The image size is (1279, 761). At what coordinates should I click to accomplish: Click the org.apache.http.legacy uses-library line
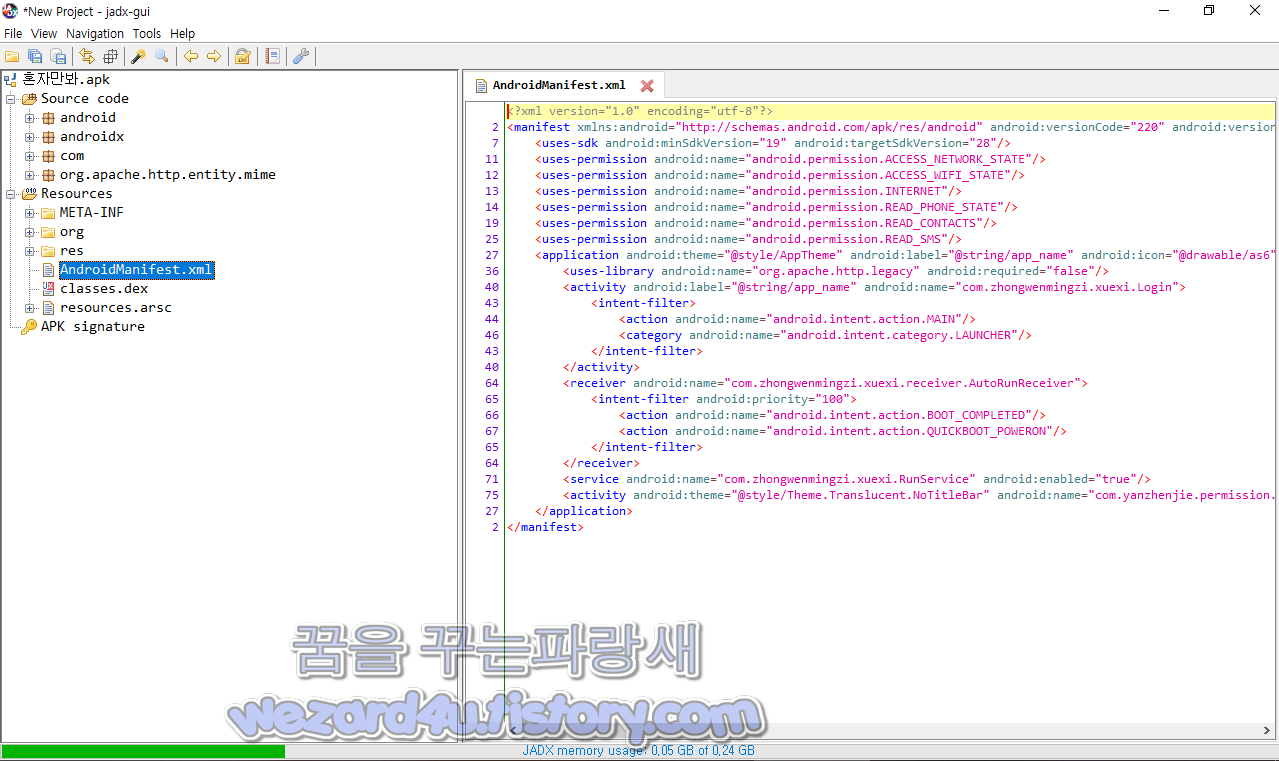(836, 271)
